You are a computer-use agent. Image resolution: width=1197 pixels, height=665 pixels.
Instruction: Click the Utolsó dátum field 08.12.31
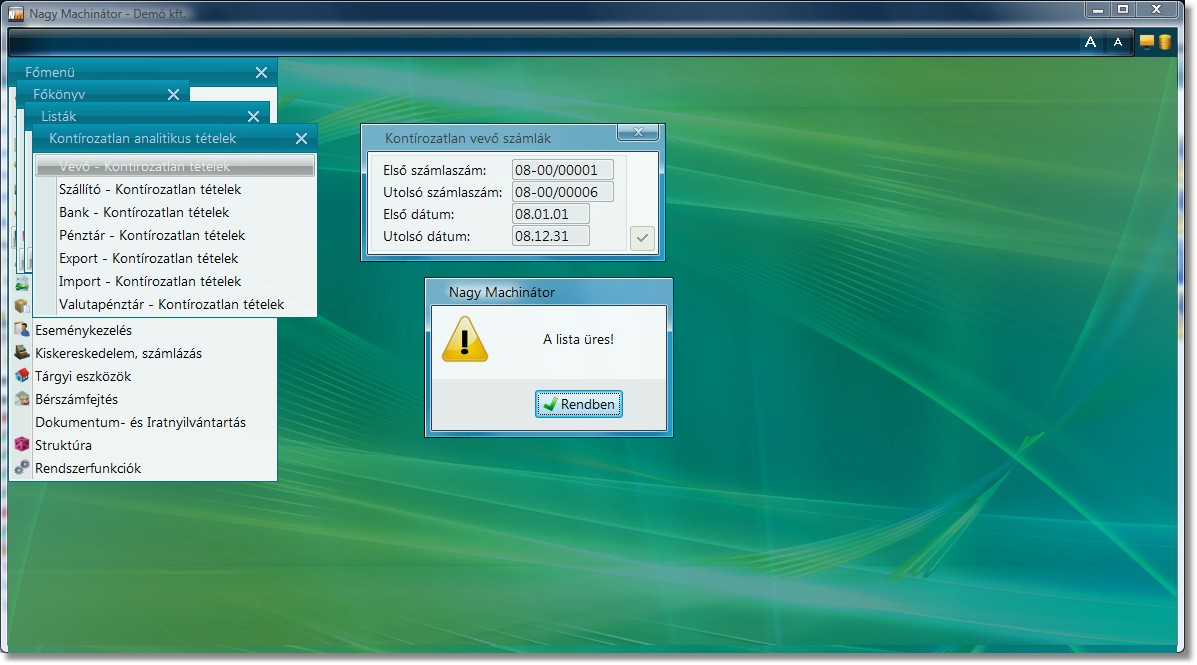pyautogui.click(x=550, y=236)
